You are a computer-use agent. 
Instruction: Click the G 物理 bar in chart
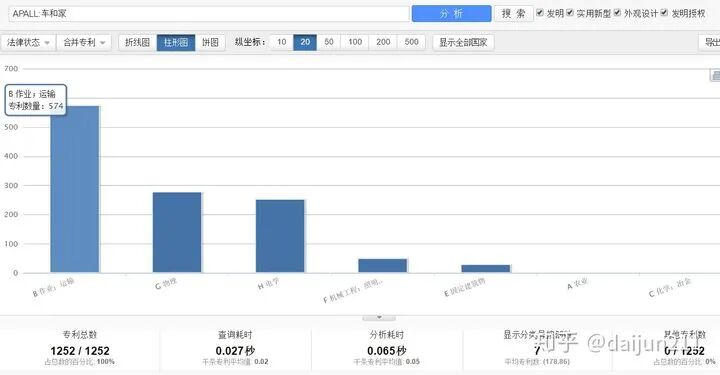177,232
